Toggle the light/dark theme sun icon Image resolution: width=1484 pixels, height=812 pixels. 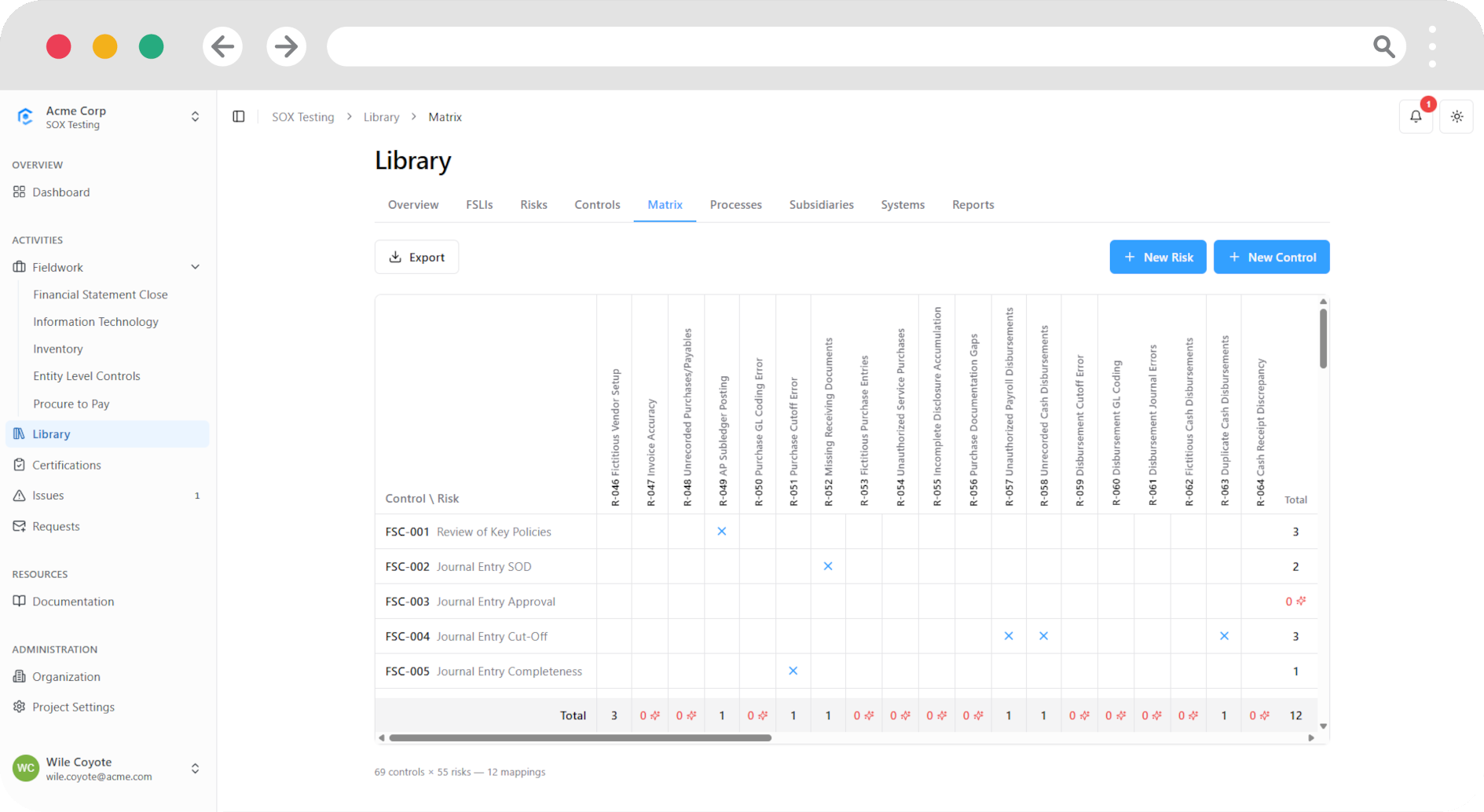coord(1457,117)
